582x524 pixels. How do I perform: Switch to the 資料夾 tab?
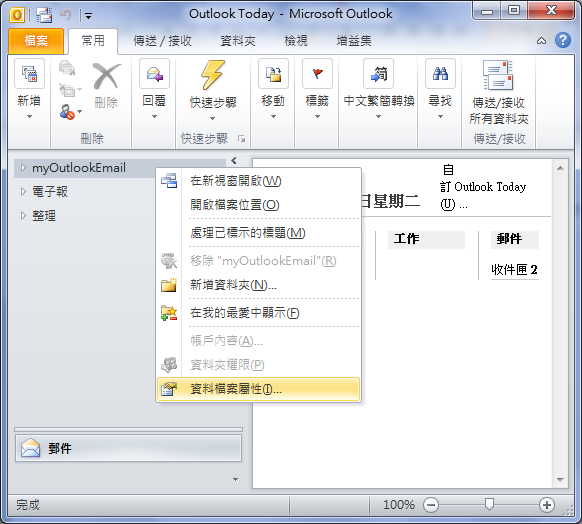pos(238,41)
